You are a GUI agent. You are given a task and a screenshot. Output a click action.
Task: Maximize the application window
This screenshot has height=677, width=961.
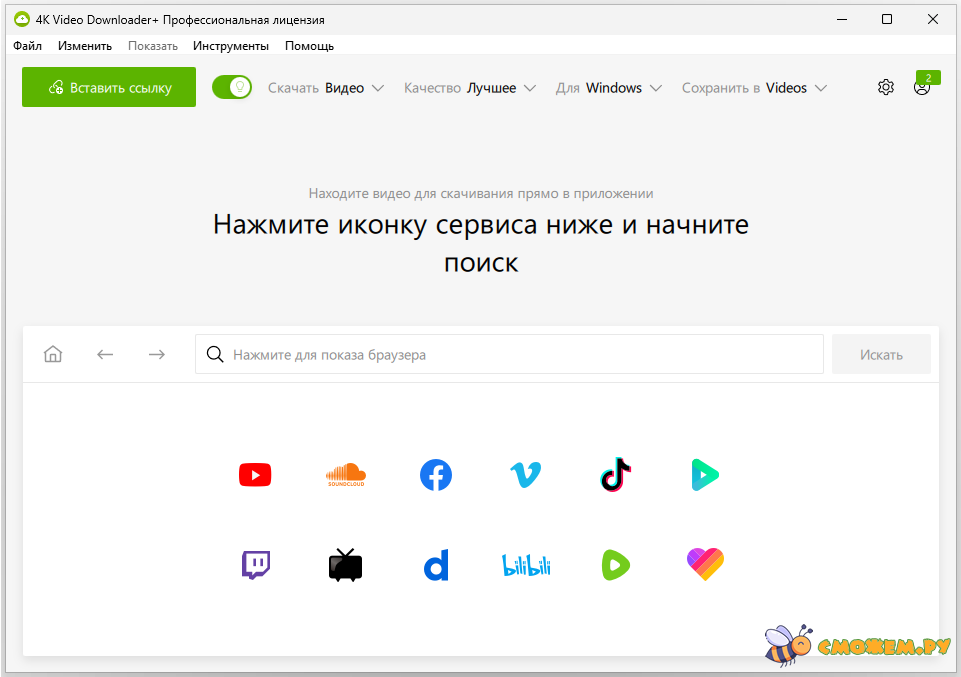887,20
